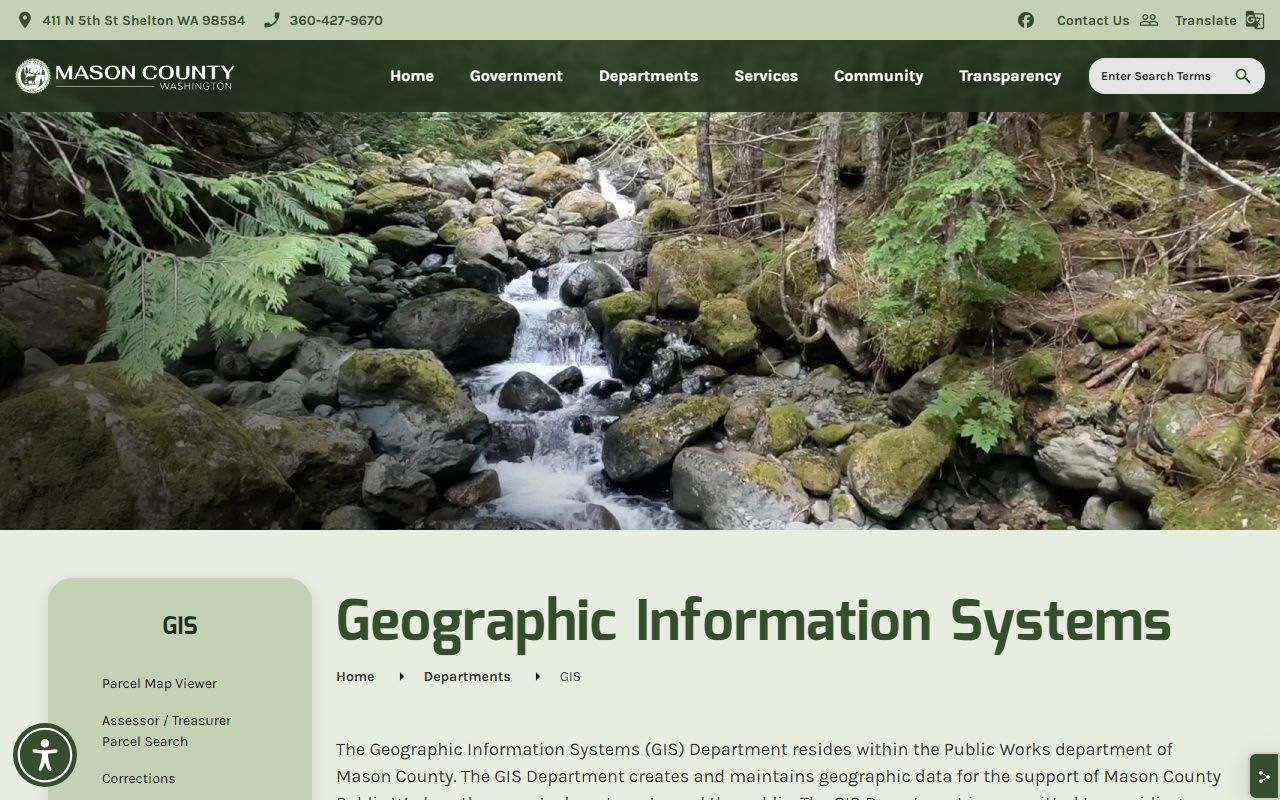Click the forest stream banner image
1280x800 pixels.
coord(640,321)
